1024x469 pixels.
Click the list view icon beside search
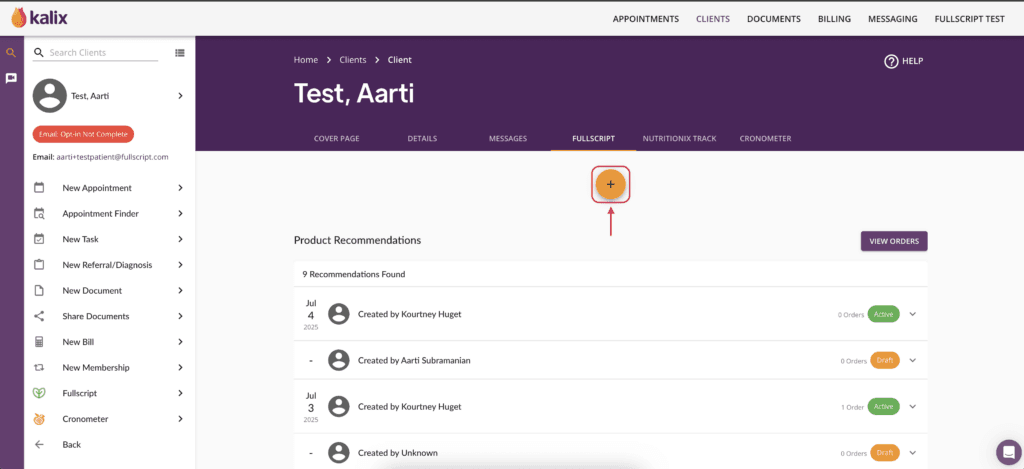tap(180, 53)
